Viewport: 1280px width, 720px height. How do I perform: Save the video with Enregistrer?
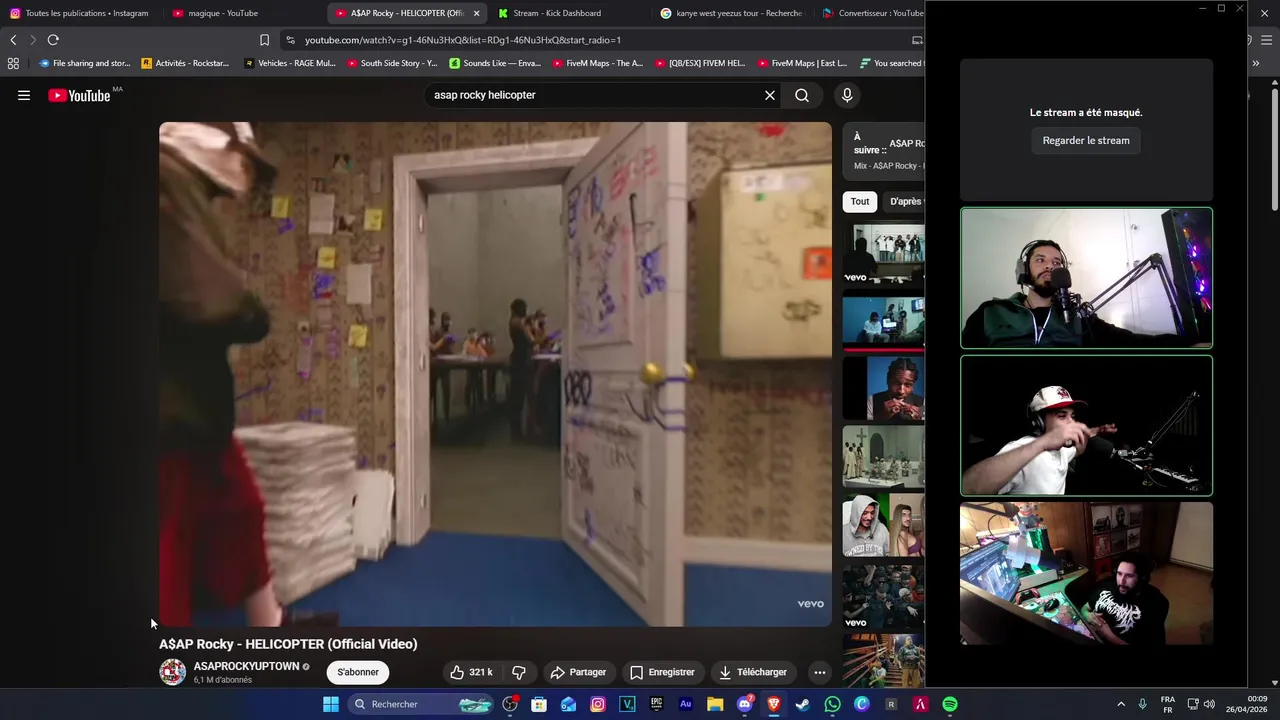click(x=662, y=672)
